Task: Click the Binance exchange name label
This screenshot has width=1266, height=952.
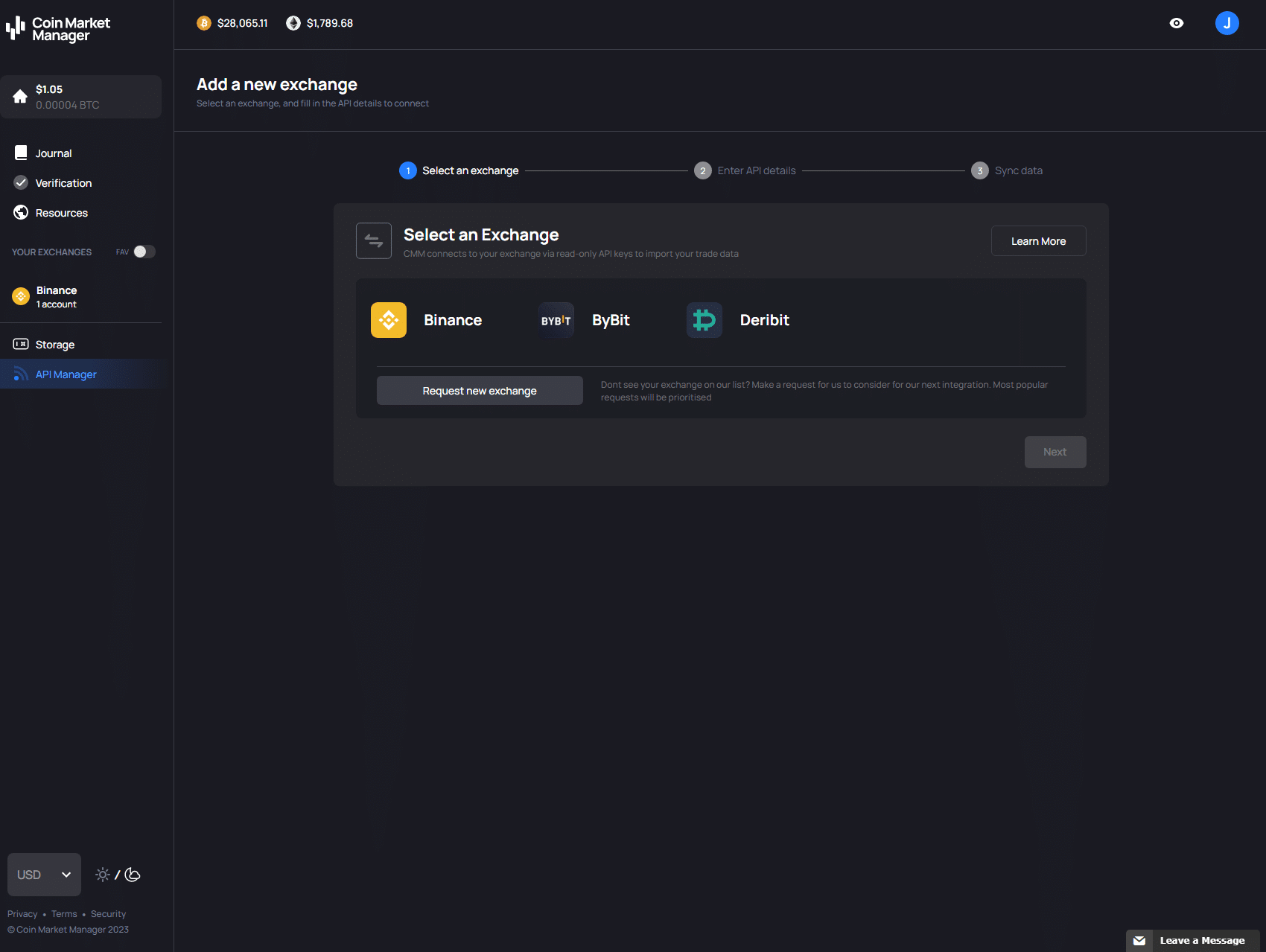Action: point(453,320)
